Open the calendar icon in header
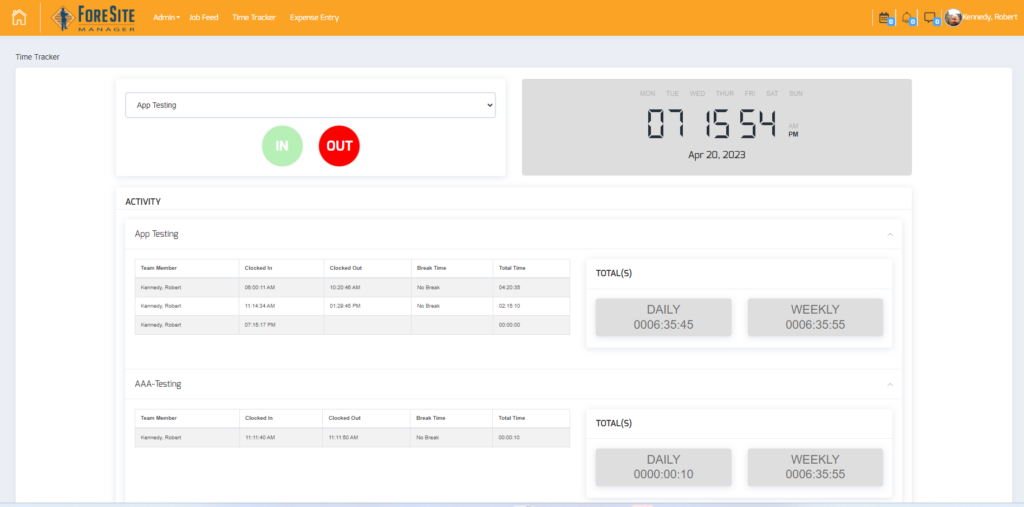 tap(884, 17)
